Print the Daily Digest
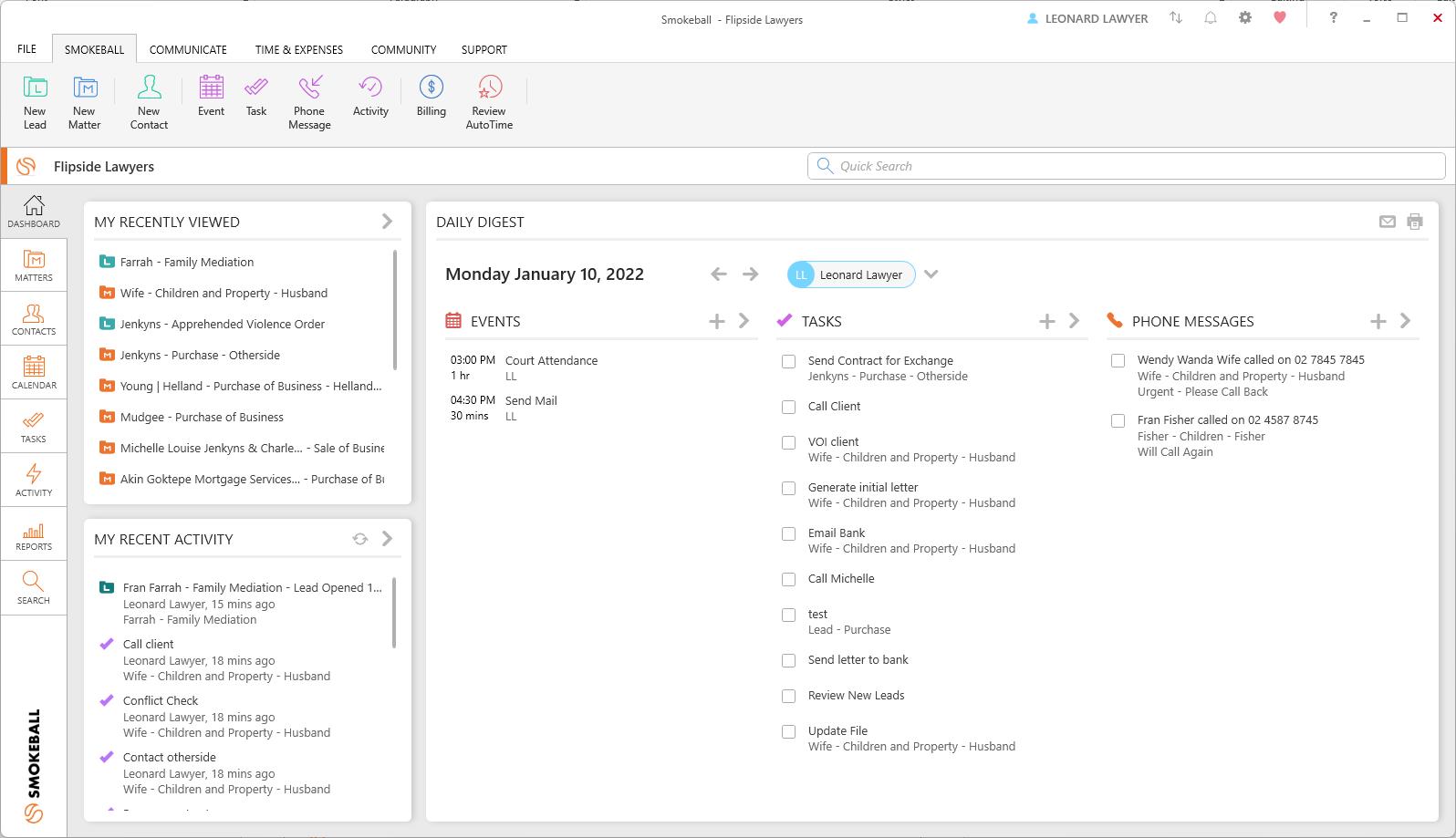 1415,222
